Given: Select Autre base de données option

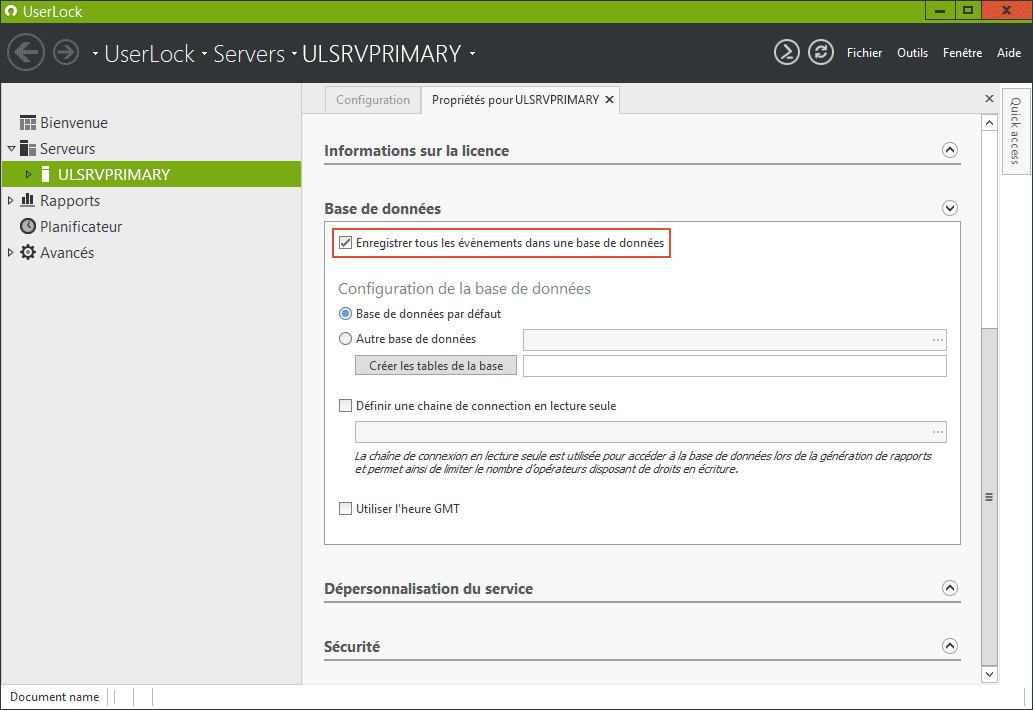Looking at the screenshot, I should pos(345,339).
